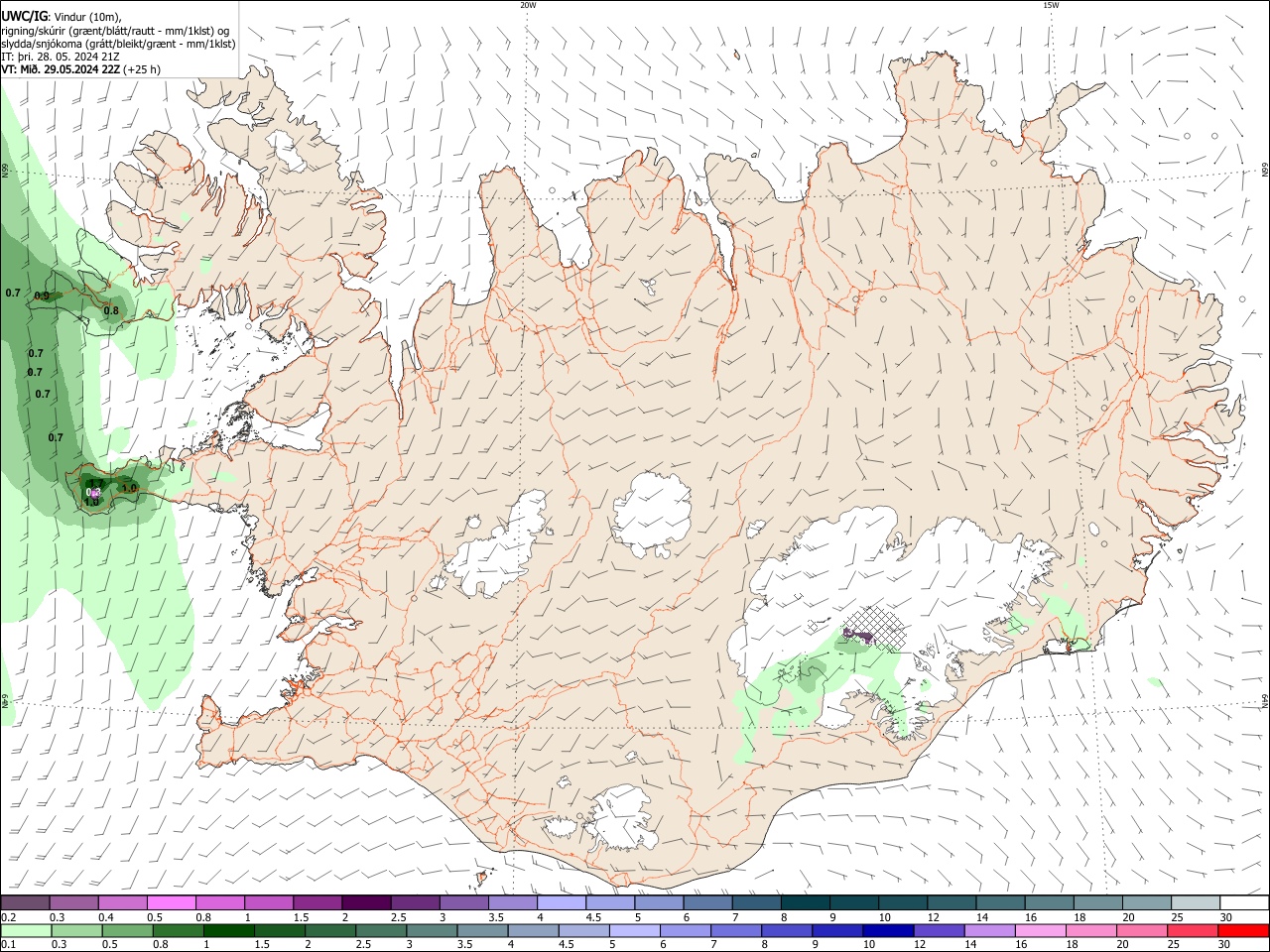The image size is (1270, 952).
Task: Click the light pink swatch labeled 16
Action: [1040, 931]
